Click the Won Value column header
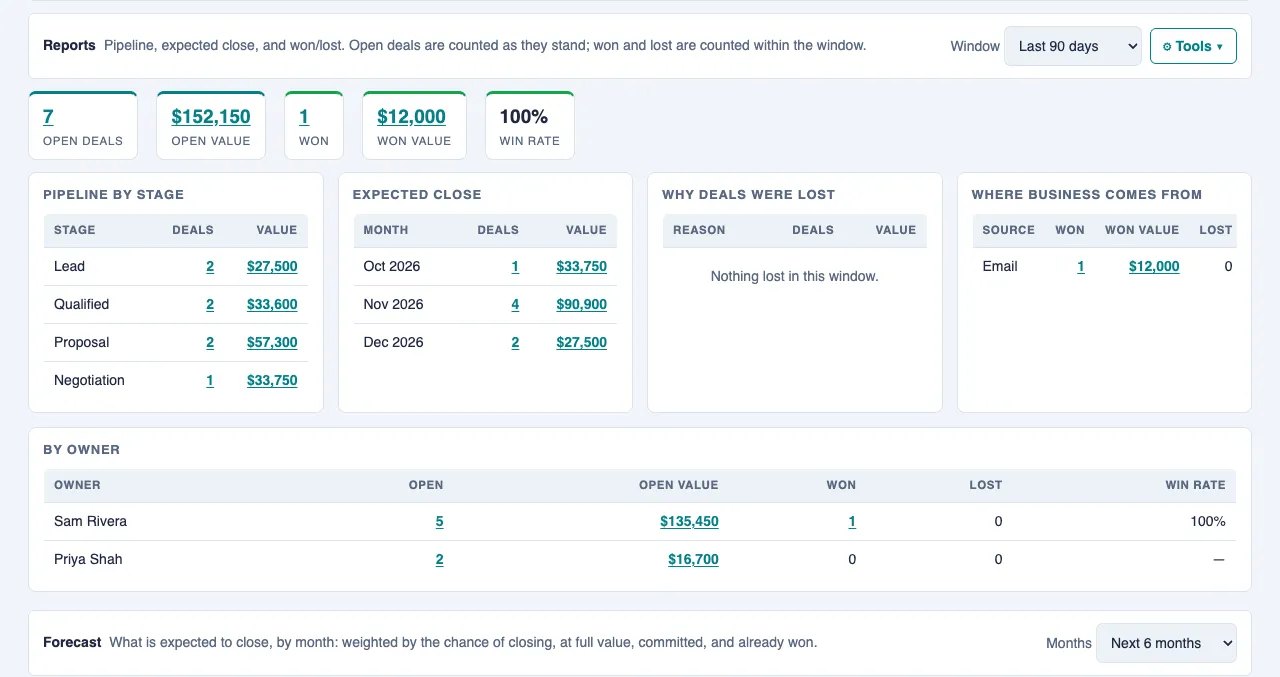 [x=1142, y=229]
